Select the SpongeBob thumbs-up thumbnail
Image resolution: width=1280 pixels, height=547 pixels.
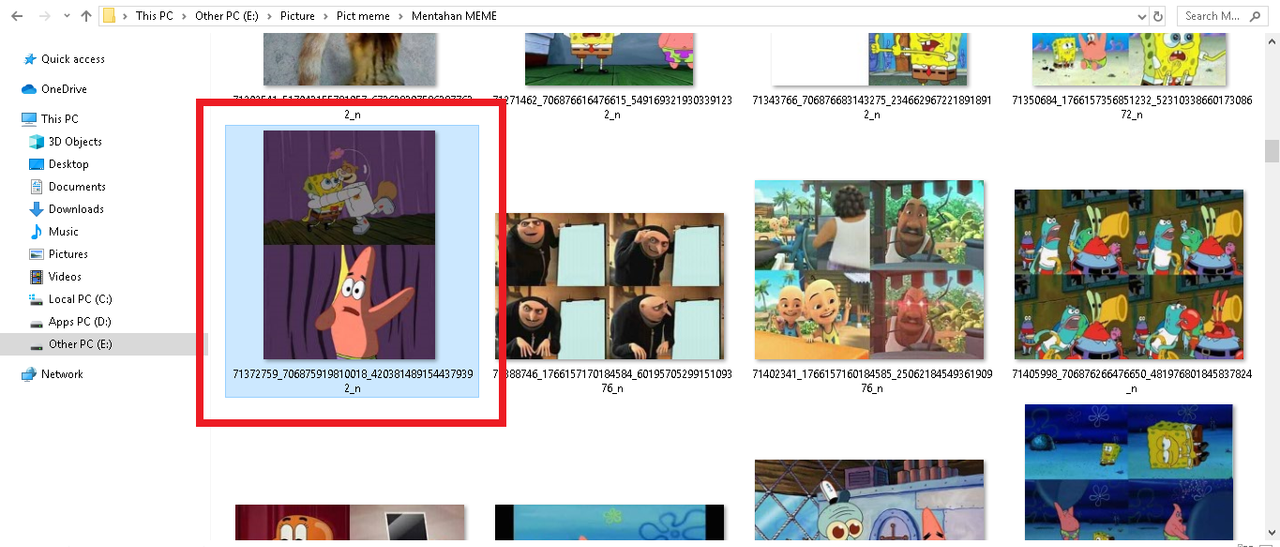[x=869, y=60]
